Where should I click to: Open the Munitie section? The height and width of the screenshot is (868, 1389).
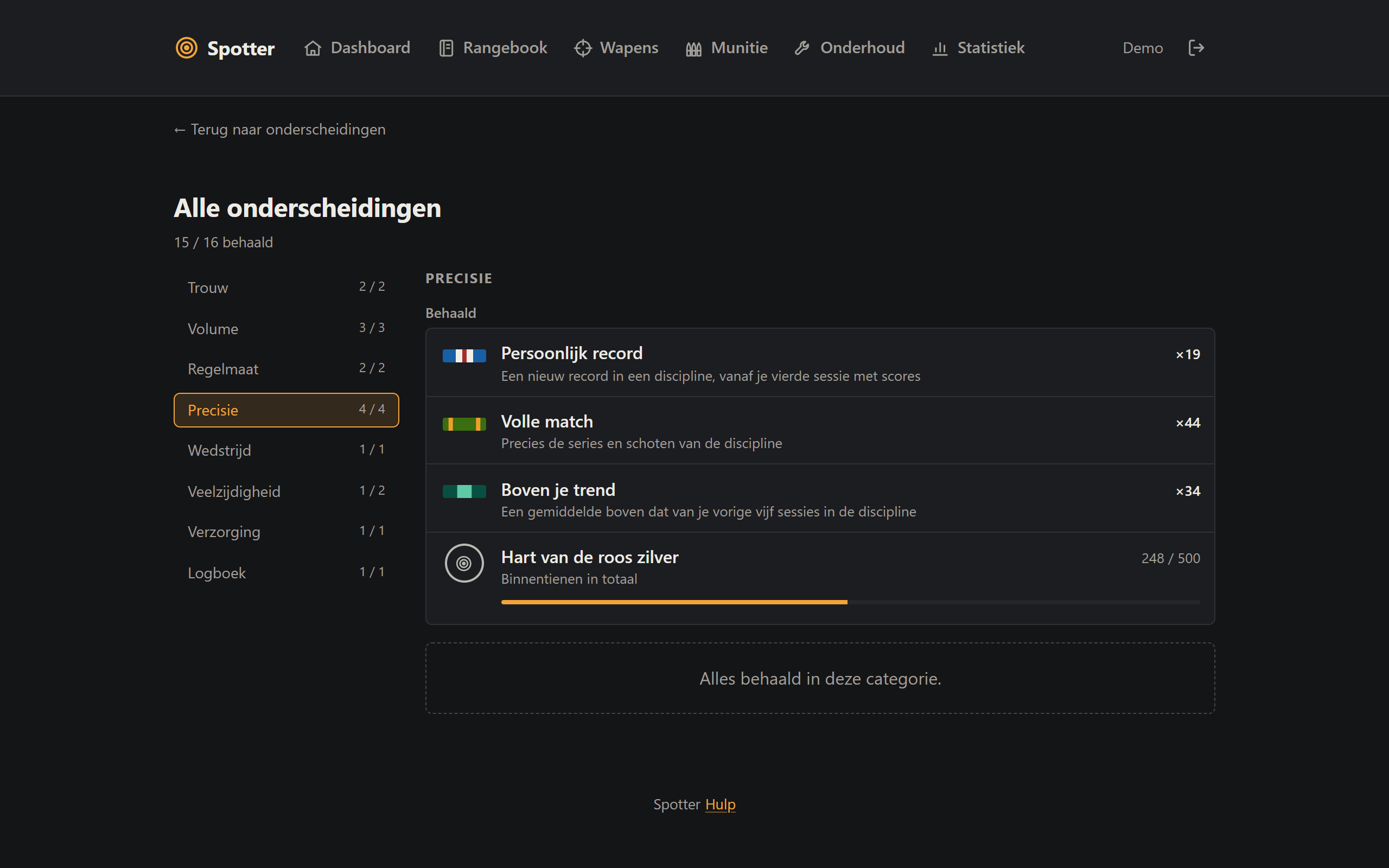point(726,48)
